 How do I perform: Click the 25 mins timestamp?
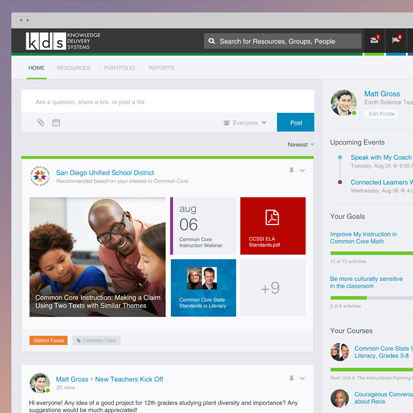[x=66, y=388]
